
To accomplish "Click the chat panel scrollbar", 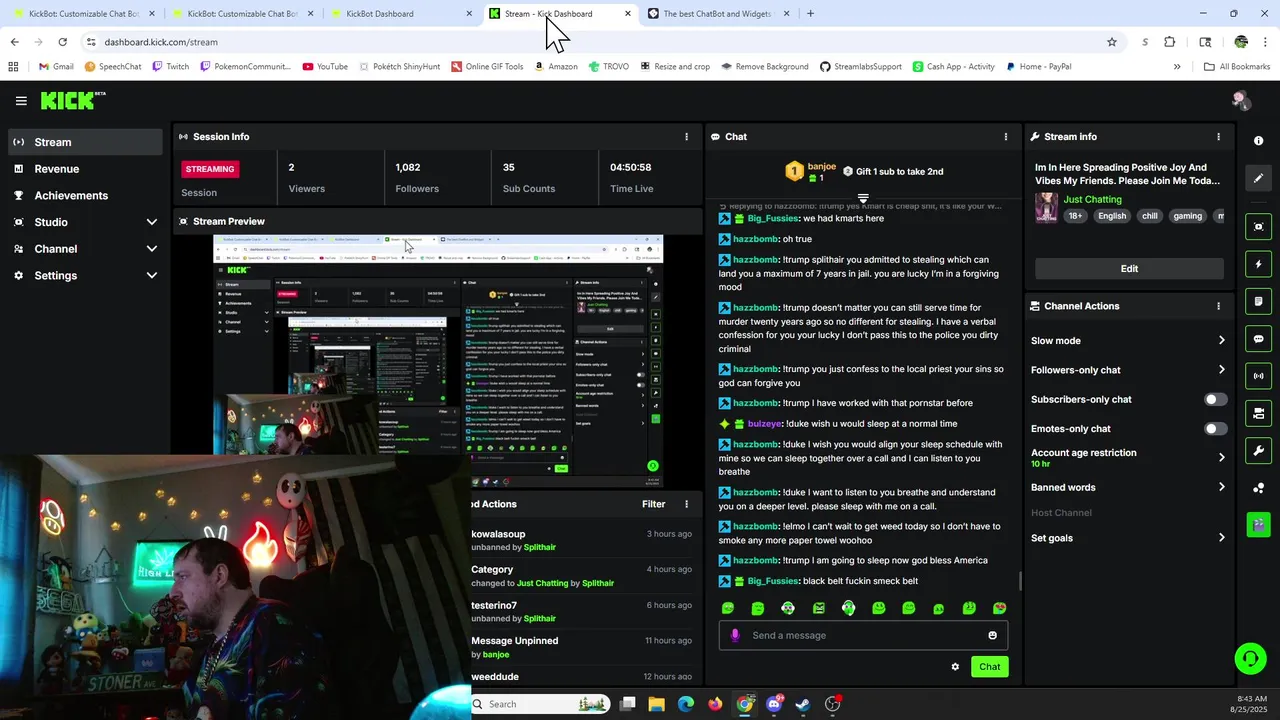I will [1019, 581].
